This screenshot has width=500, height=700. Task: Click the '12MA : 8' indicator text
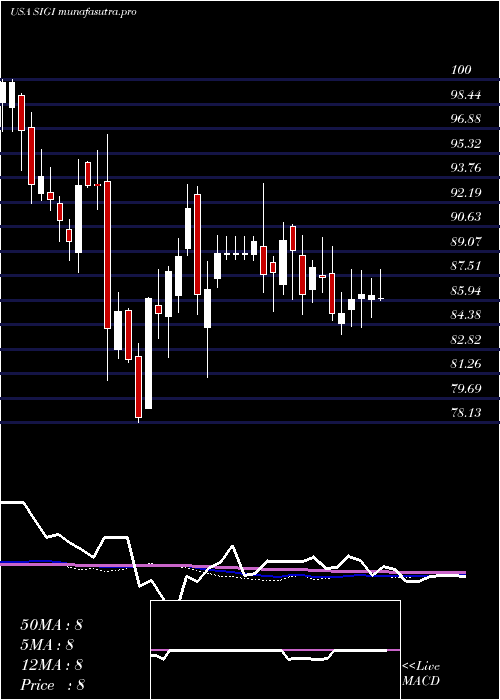(x=51, y=665)
